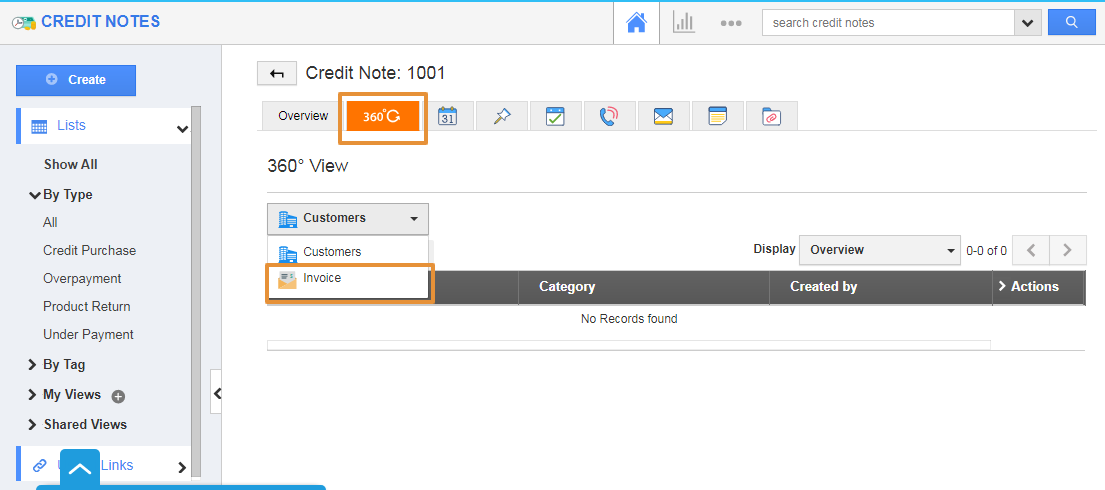Open the search options dropdown arrow
This screenshot has height=490, width=1105.
point(1027,23)
